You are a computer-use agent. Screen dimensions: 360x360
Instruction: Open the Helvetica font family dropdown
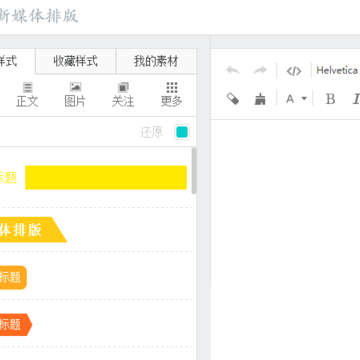click(x=337, y=70)
